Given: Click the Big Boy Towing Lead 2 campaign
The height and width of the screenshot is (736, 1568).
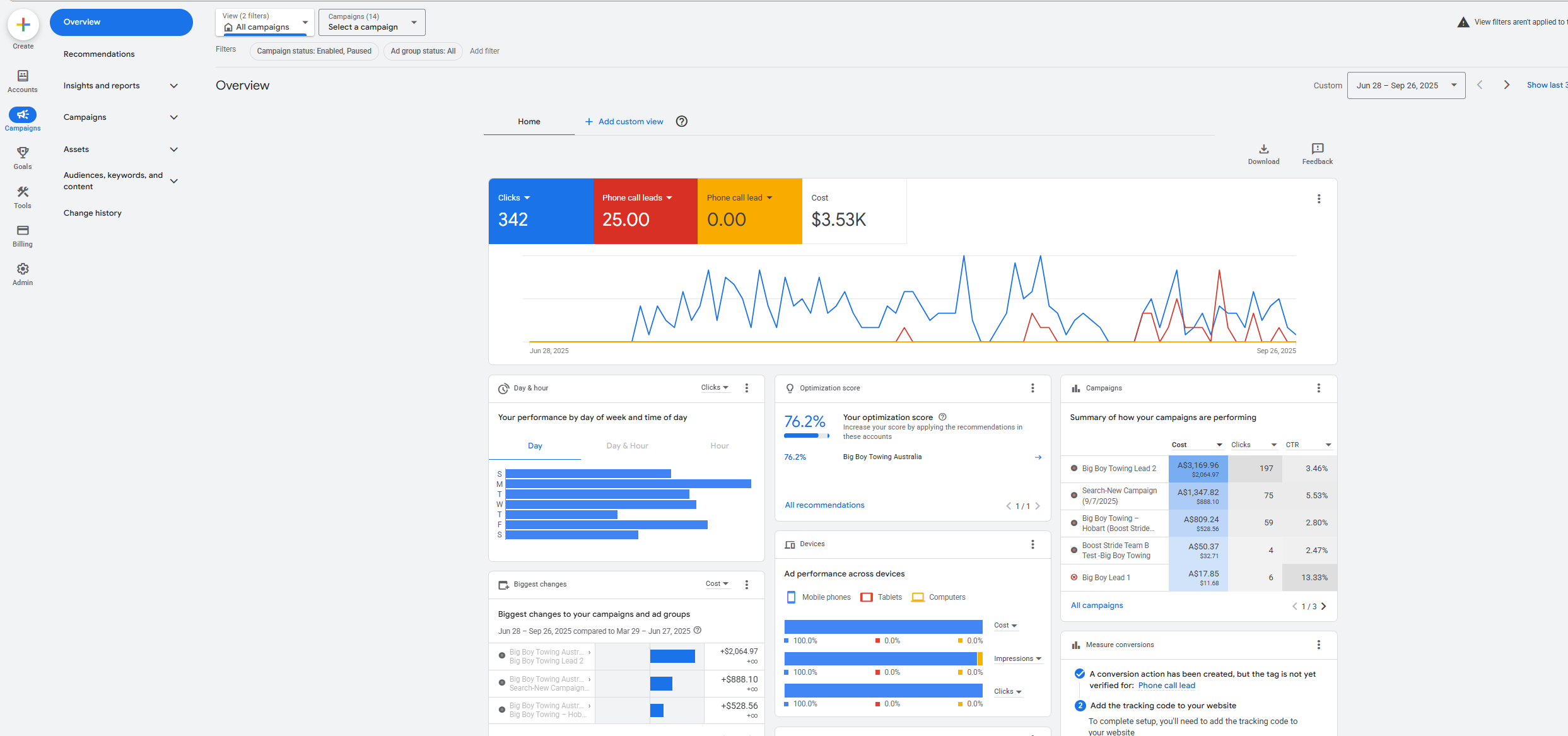Looking at the screenshot, I should pyautogui.click(x=1119, y=469).
